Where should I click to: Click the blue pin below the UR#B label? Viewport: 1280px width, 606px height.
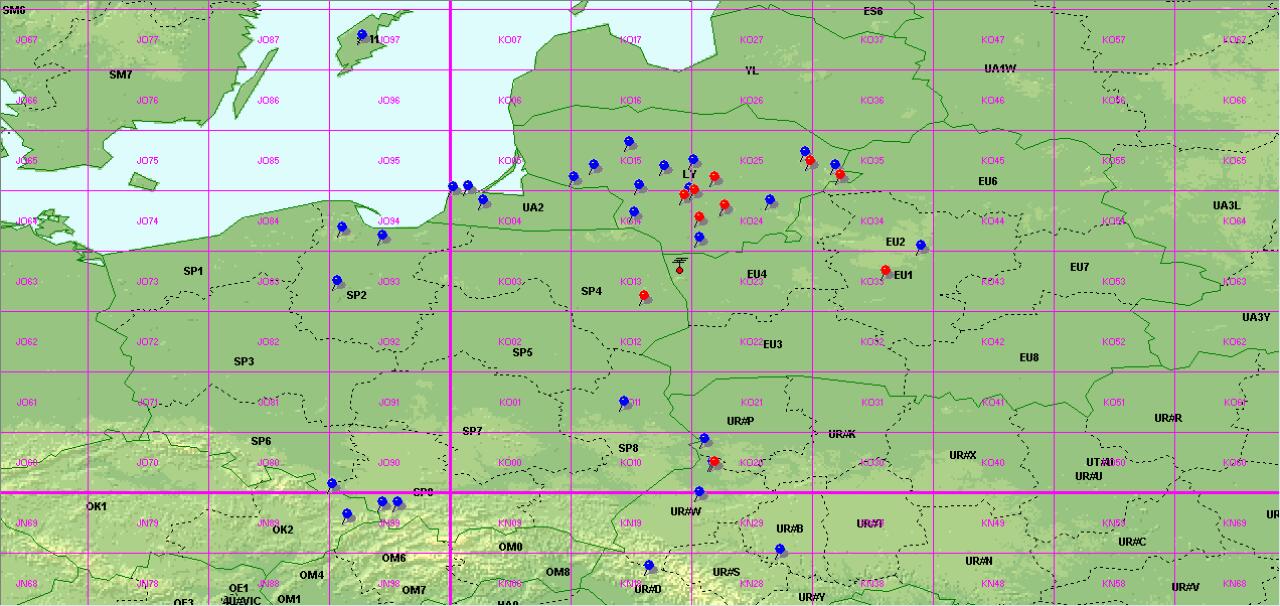(780, 549)
